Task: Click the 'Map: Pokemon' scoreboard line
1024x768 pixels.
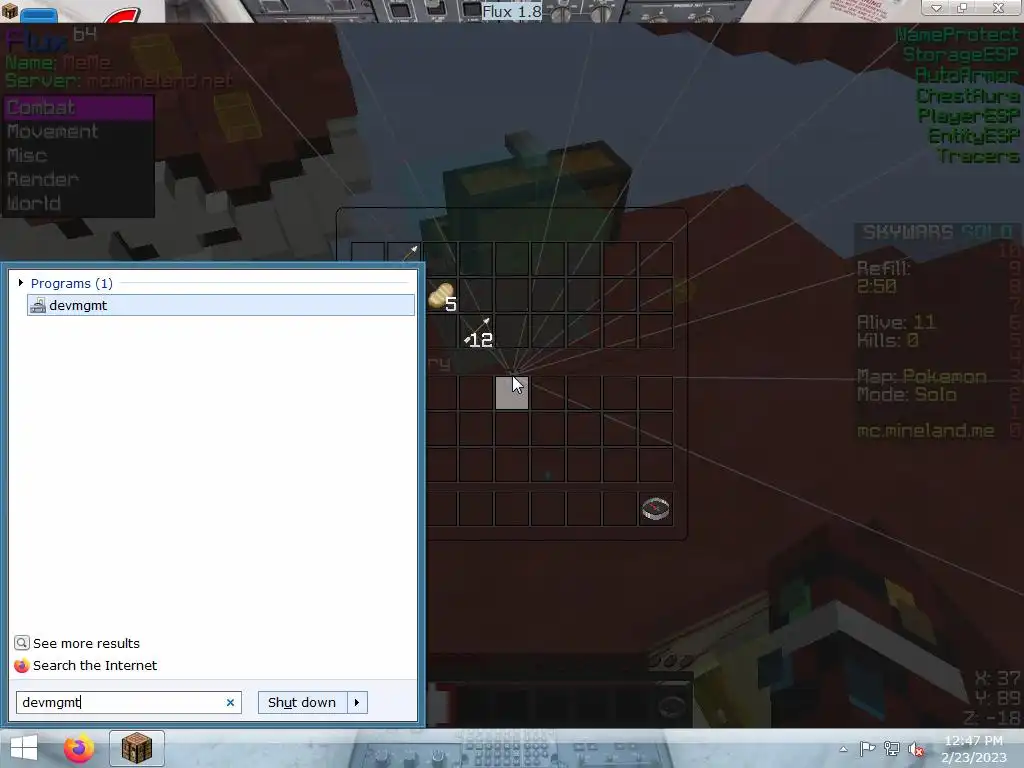Action: [x=921, y=377]
